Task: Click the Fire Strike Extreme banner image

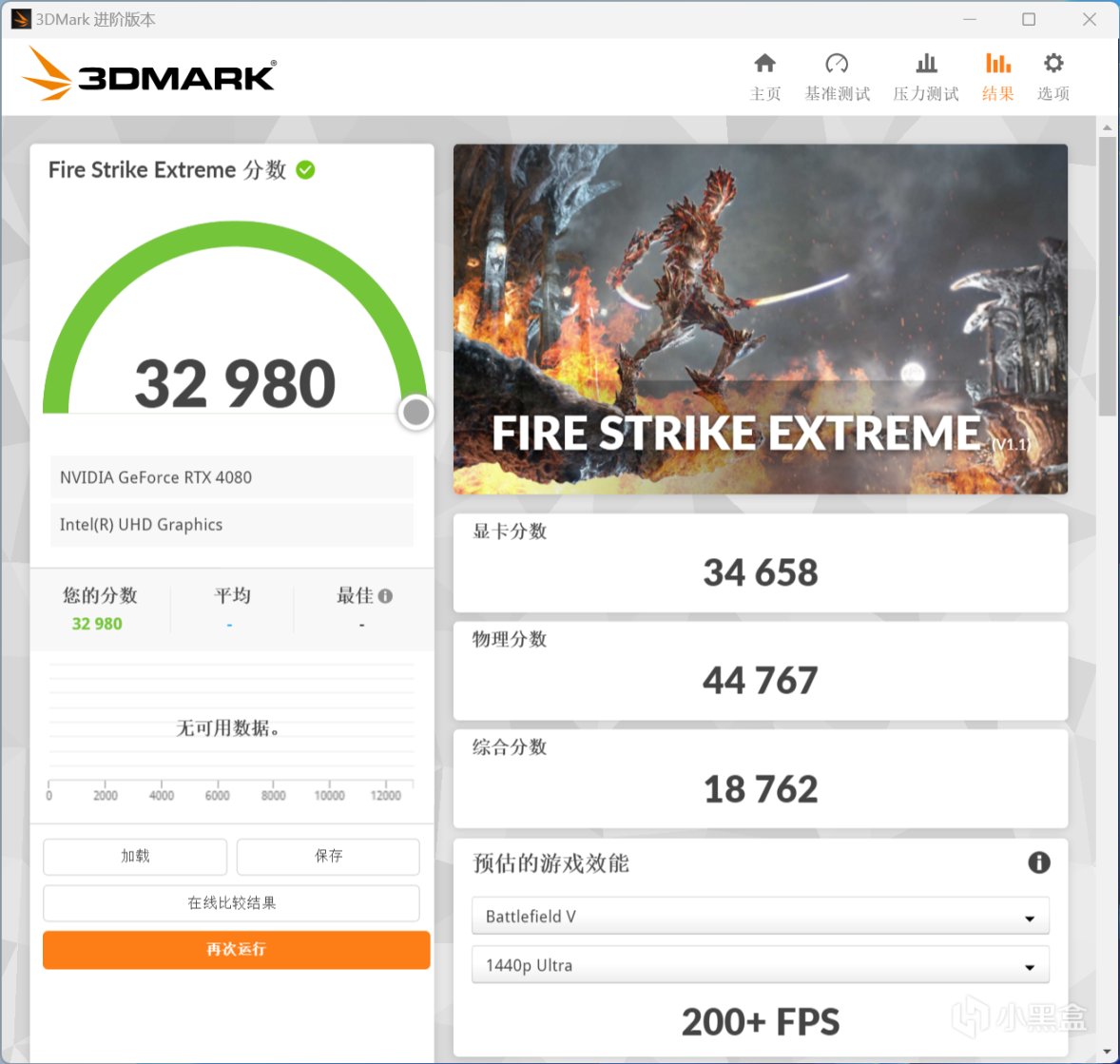Action: [x=760, y=319]
